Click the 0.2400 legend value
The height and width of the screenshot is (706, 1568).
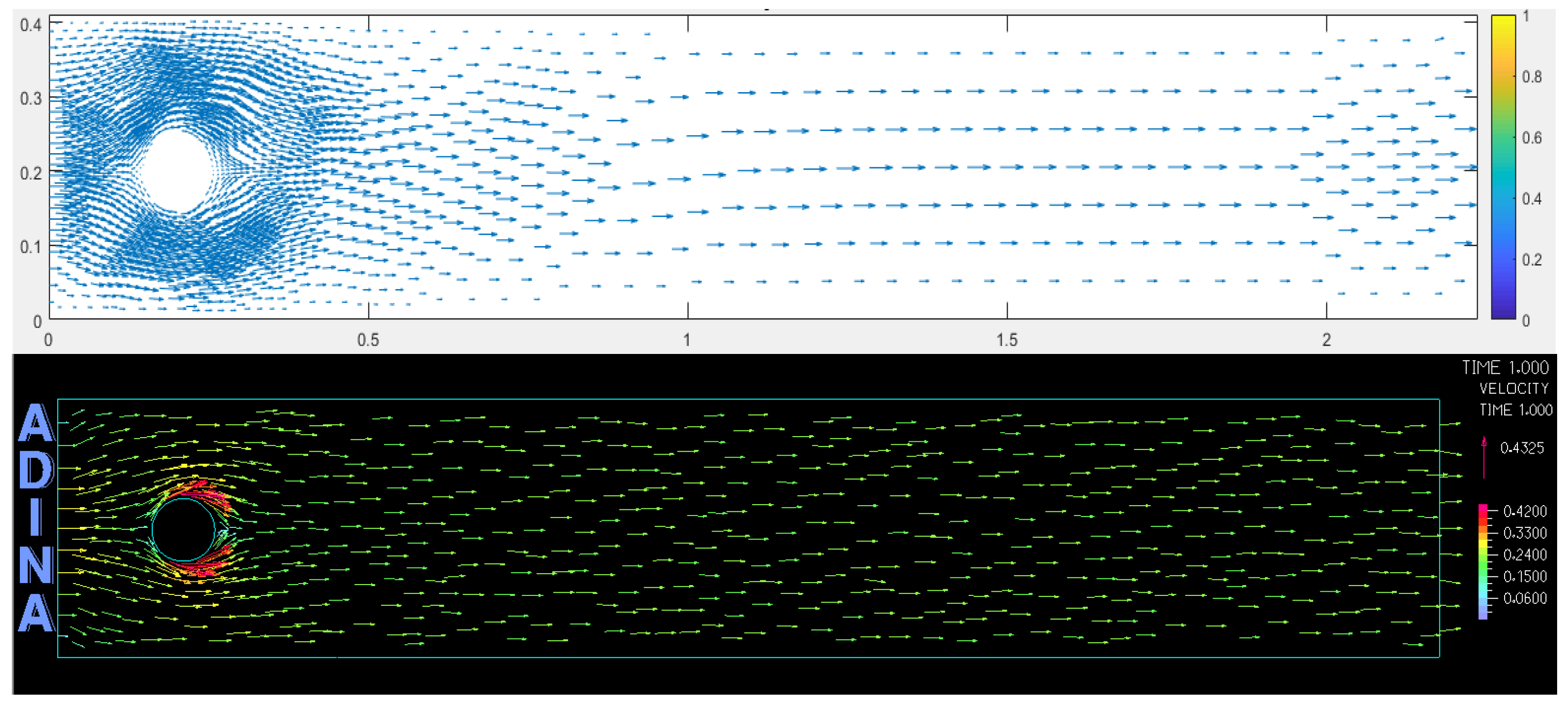pos(1525,554)
